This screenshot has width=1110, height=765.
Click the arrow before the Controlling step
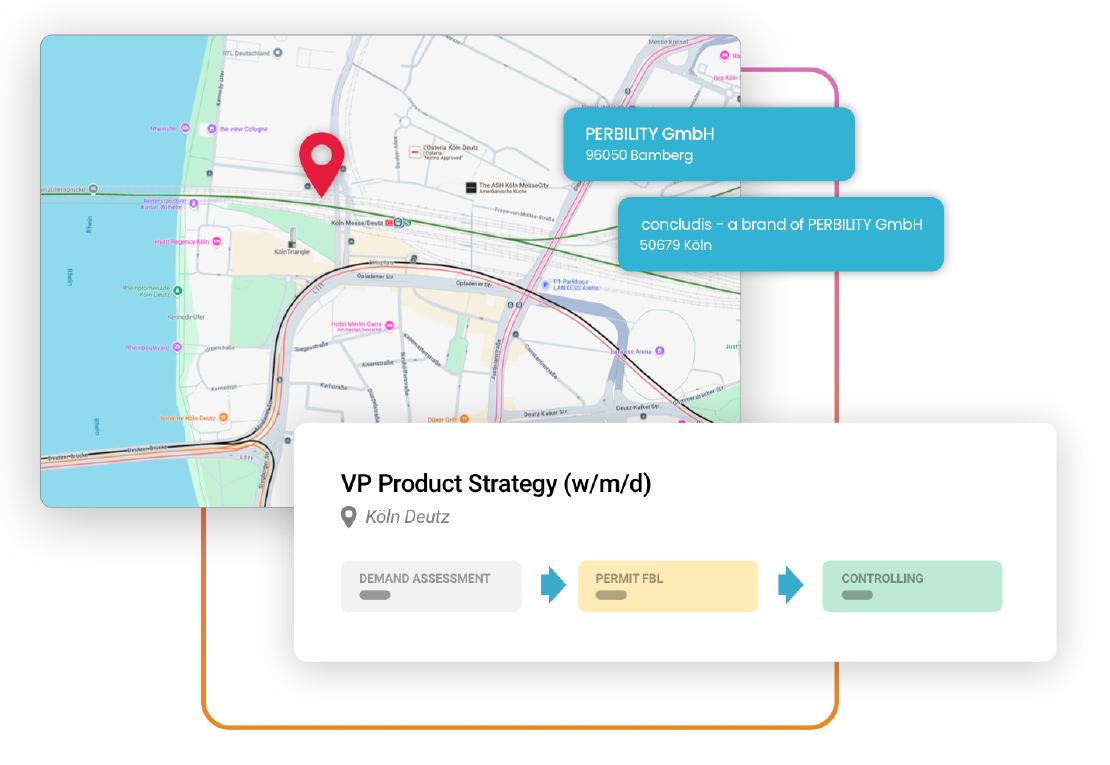tap(790, 585)
